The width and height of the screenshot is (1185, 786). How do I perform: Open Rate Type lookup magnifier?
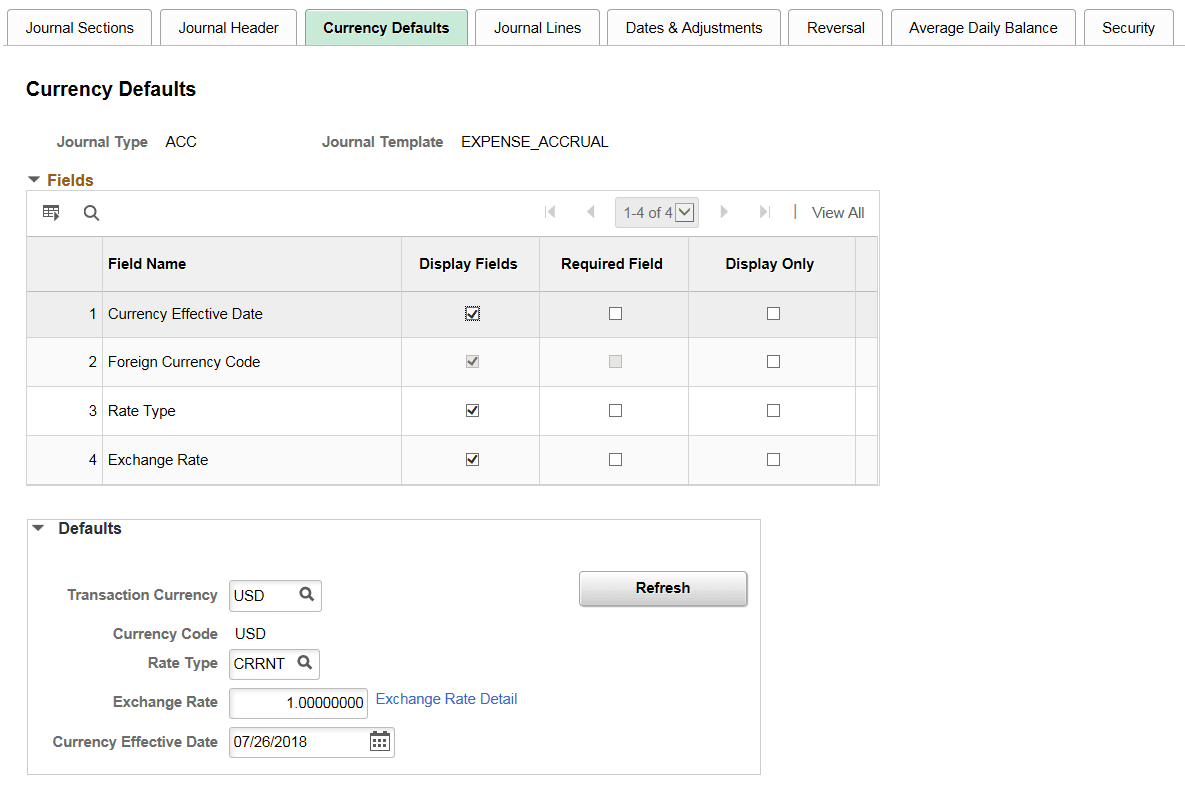(305, 663)
